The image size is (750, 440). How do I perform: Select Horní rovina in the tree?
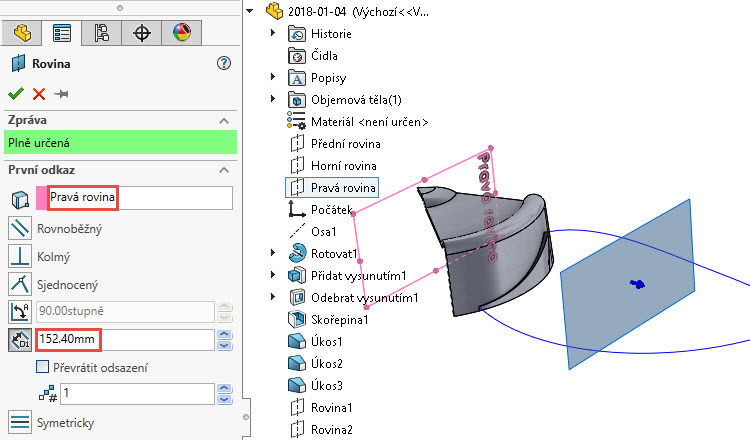pyautogui.click(x=343, y=166)
